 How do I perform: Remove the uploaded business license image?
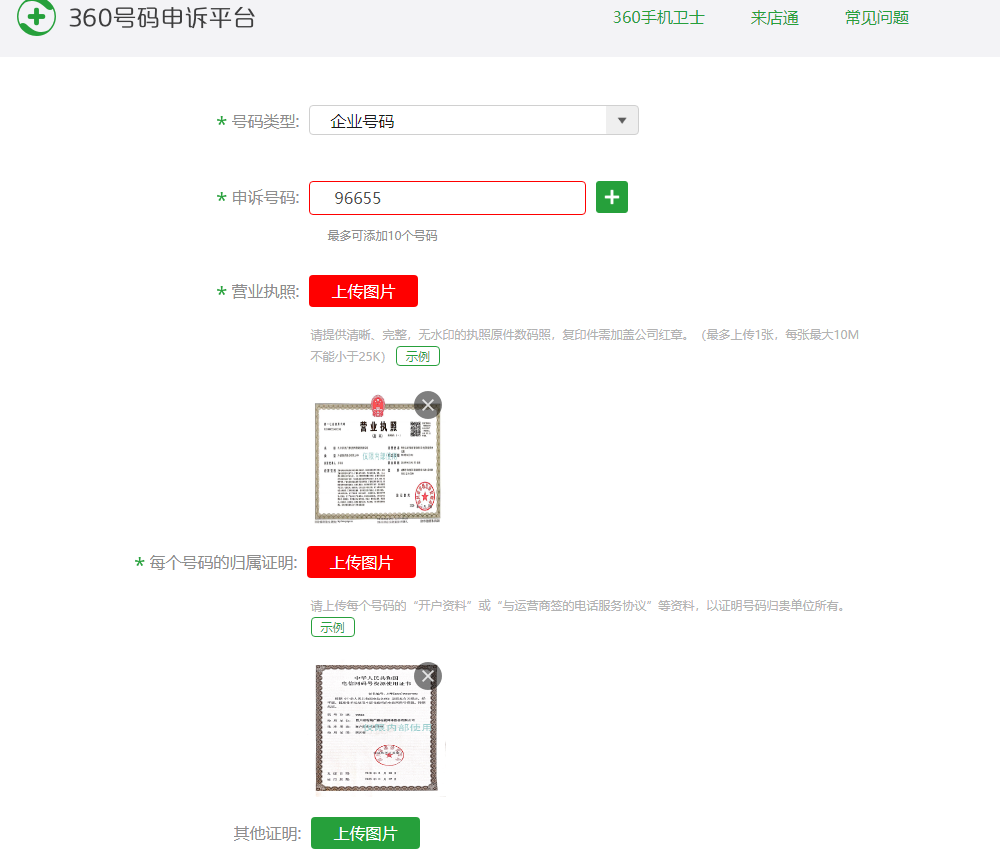pyautogui.click(x=427, y=405)
